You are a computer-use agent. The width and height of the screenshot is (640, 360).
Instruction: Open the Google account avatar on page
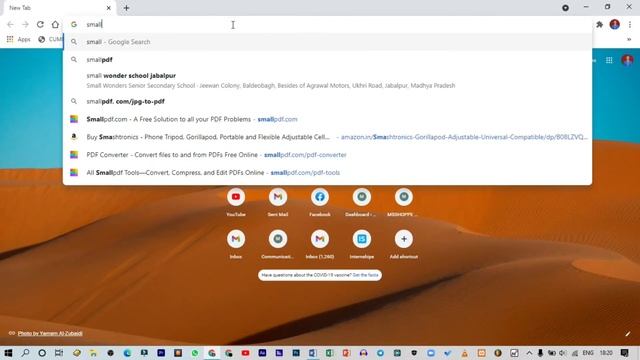(627, 60)
